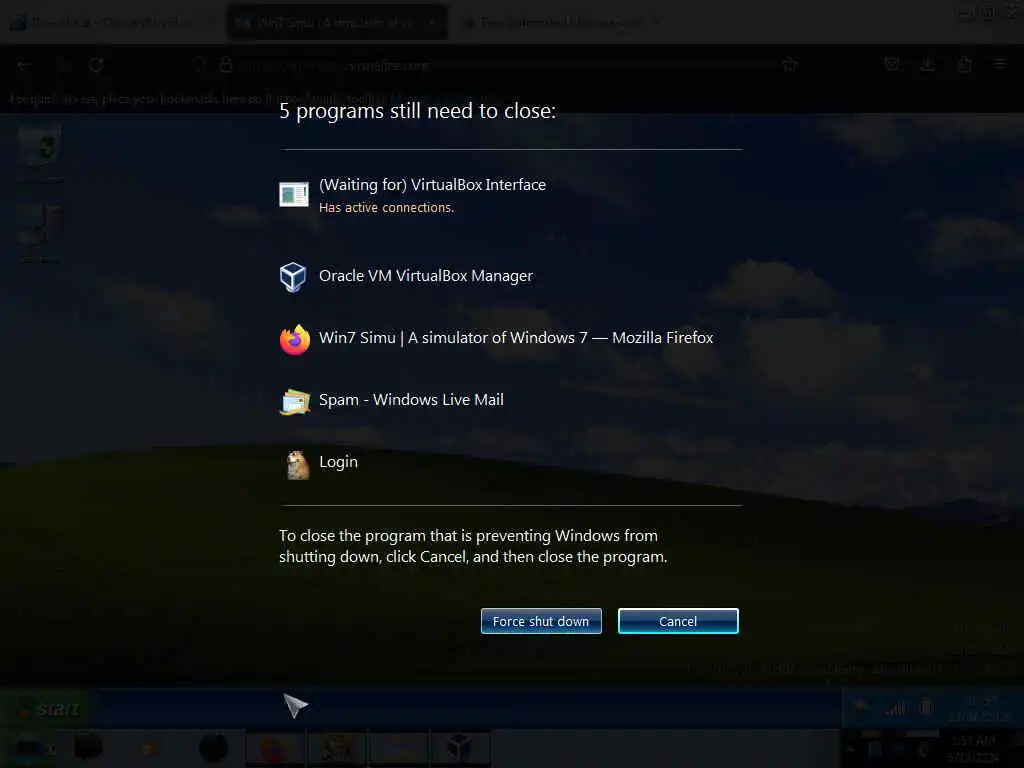The height and width of the screenshot is (768, 1024).
Task: Select 'Oracle VM VirtualBox Manager' entry text
Action: (426, 276)
